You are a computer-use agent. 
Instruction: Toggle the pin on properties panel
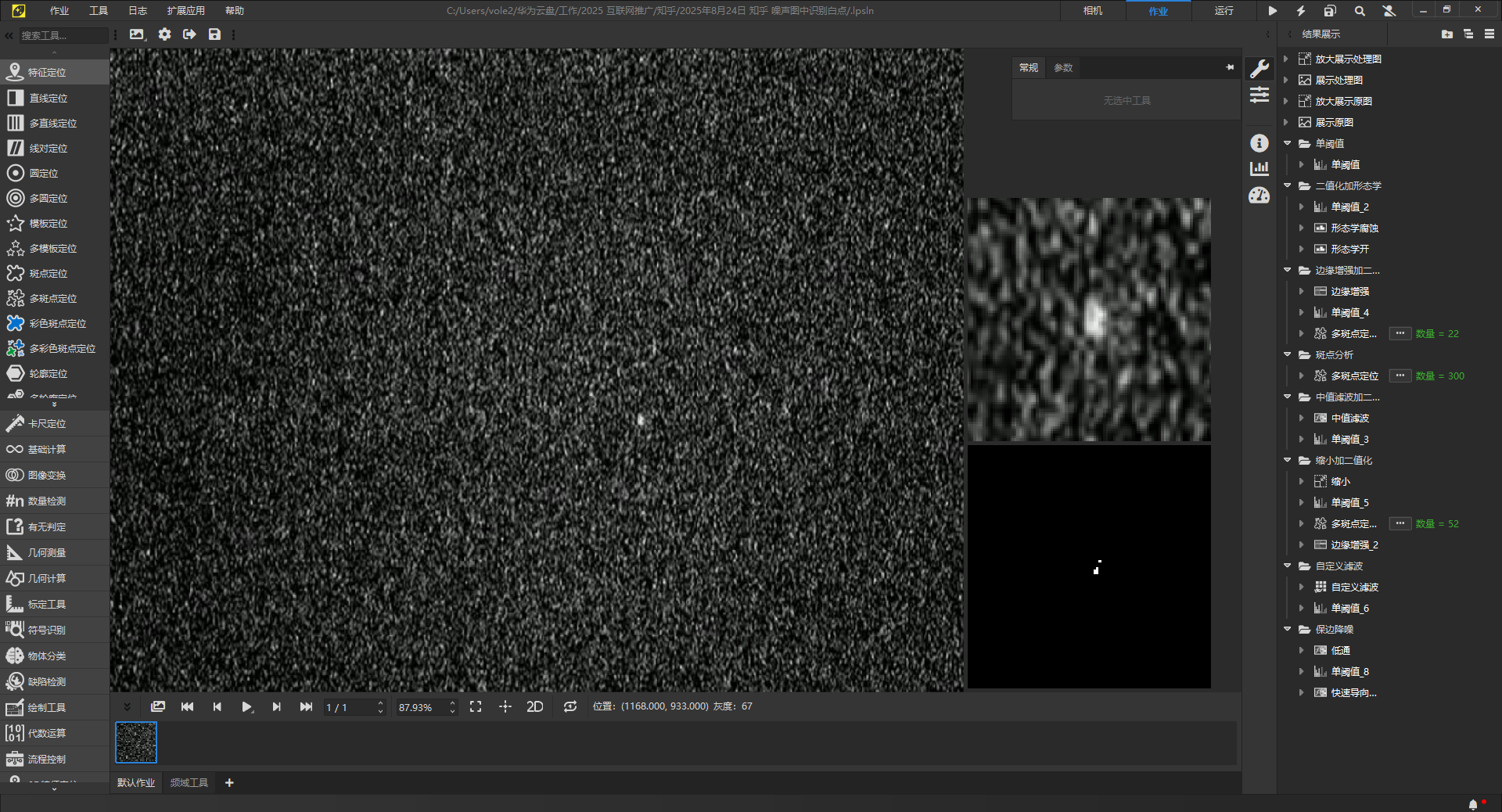coord(1230,68)
